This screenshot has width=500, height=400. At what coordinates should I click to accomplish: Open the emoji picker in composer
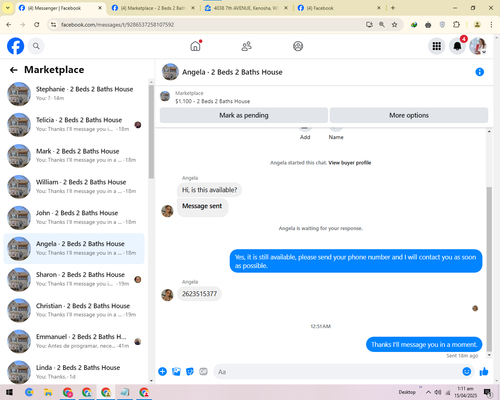click(x=467, y=371)
